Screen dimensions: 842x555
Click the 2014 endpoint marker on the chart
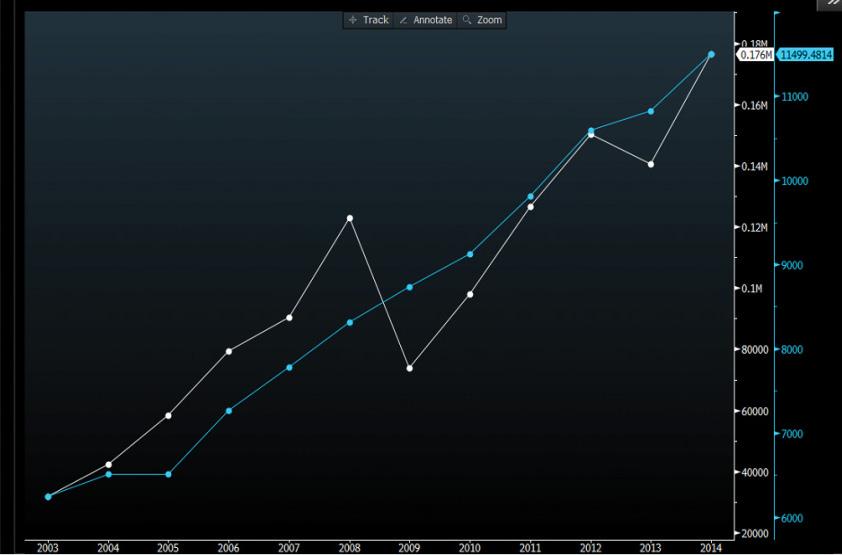pyautogui.click(x=711, y=54)
